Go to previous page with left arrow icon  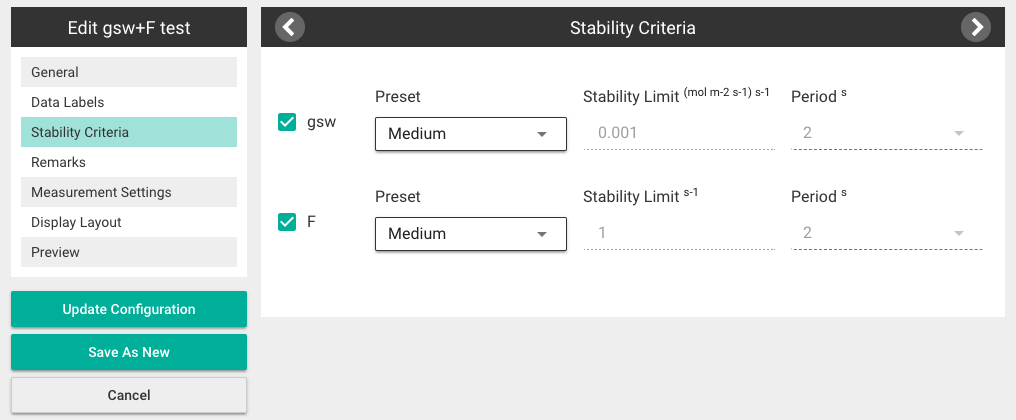tap(290, 27)
